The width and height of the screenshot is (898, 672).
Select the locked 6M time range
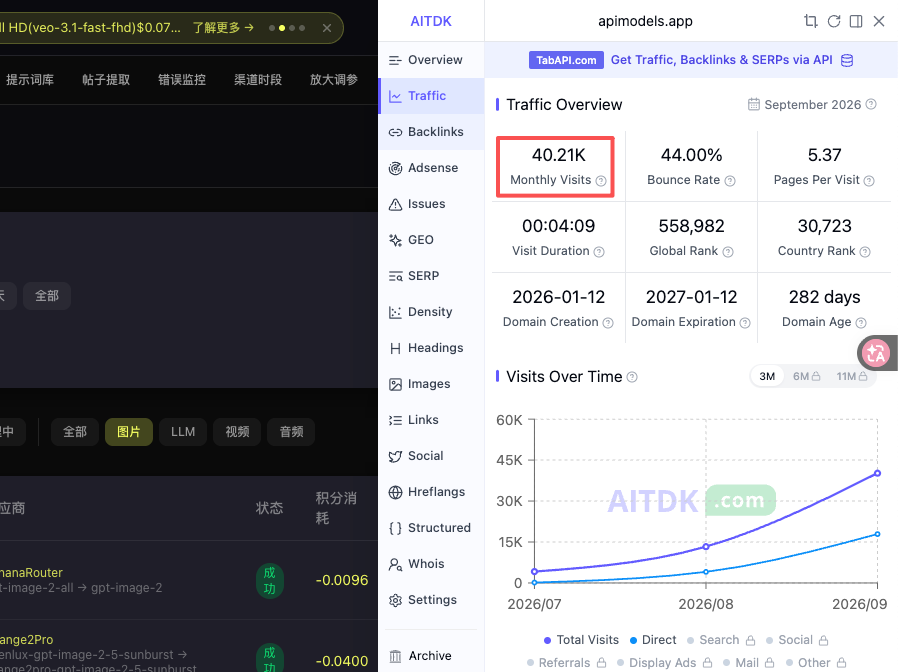pyautogui.click(x=806, y=376)
